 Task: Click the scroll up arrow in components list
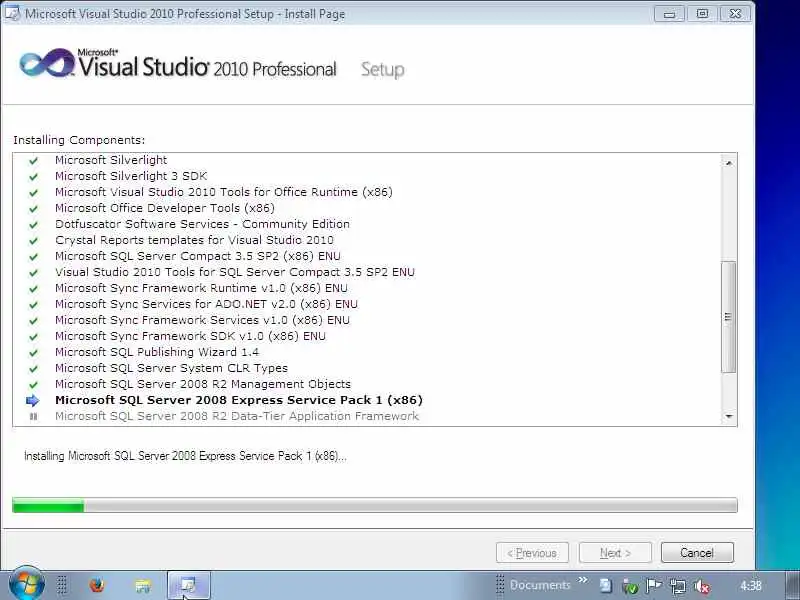click(x=729, y=163)
